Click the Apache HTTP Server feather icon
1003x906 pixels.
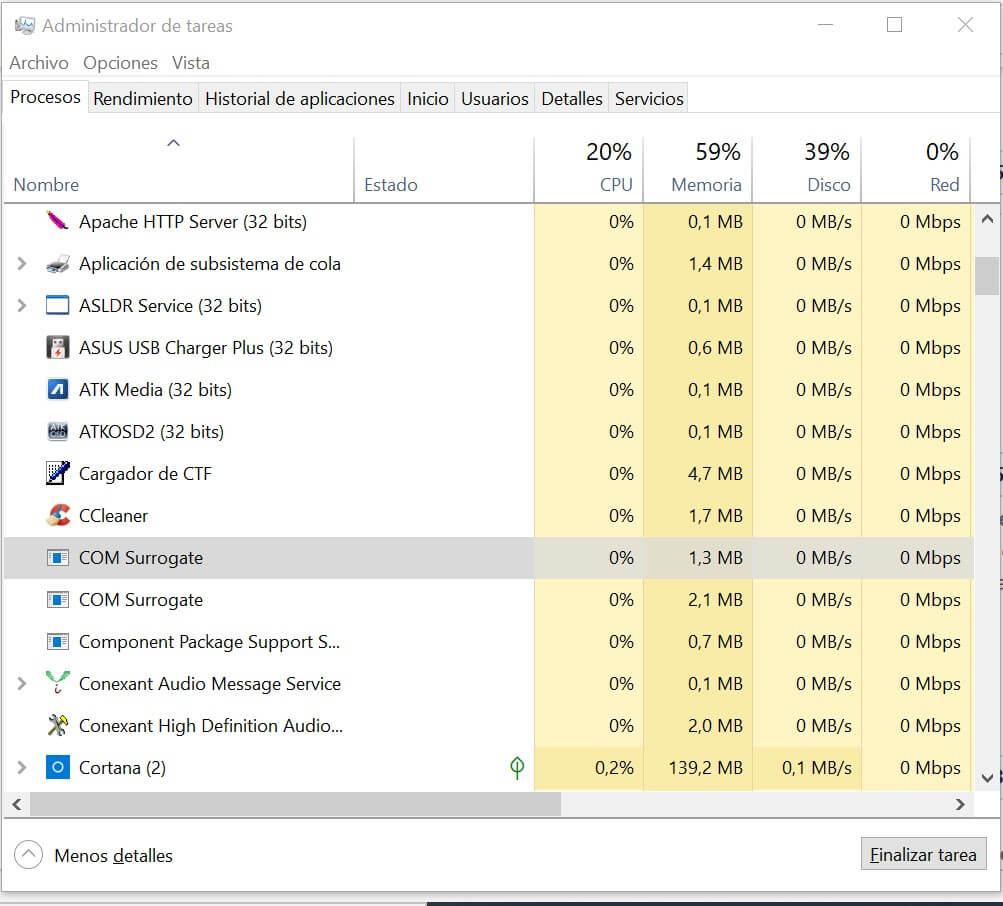pyautogui.click(x=58, y=221)
